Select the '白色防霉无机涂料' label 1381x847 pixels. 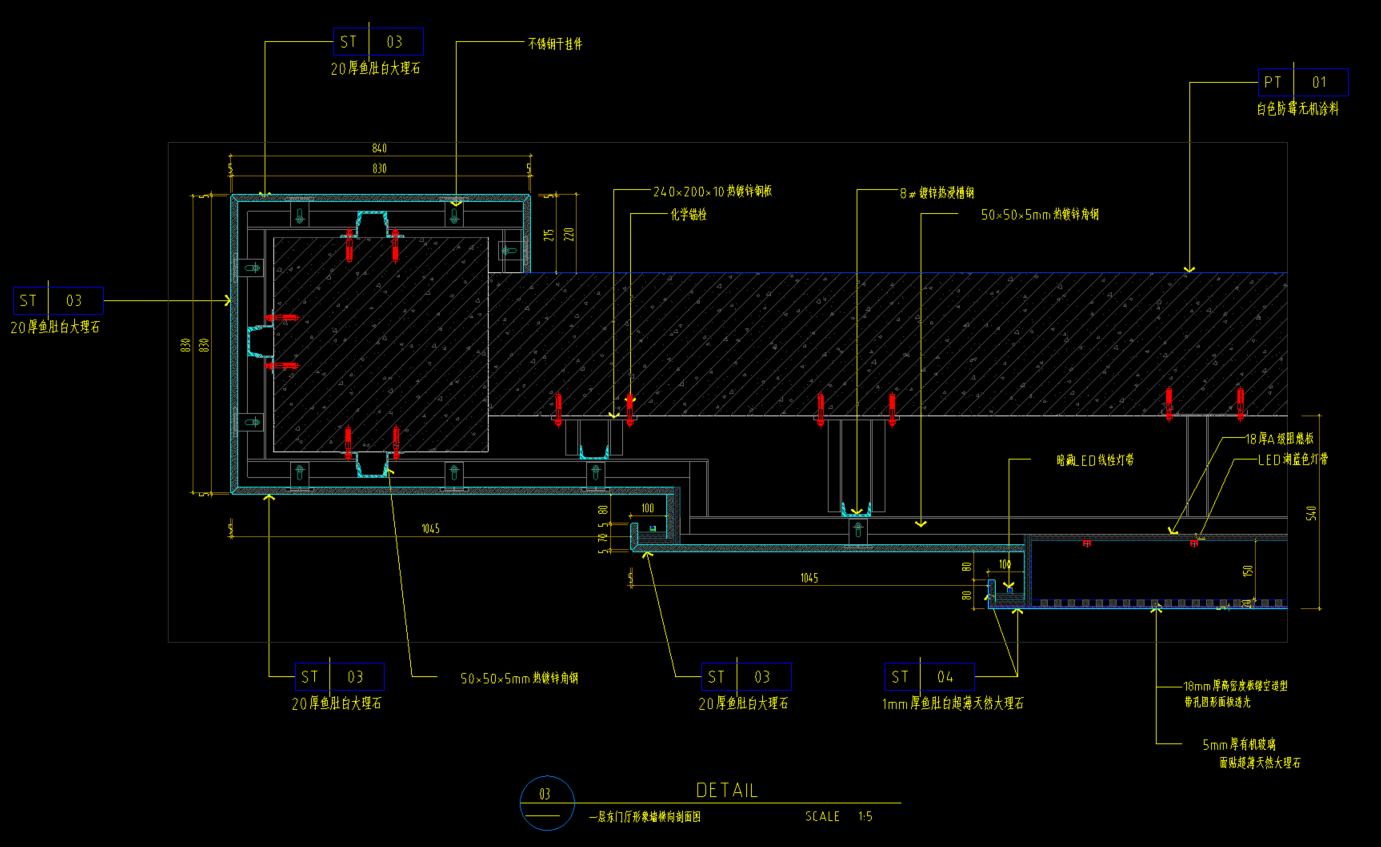[x=1298, y=108]
